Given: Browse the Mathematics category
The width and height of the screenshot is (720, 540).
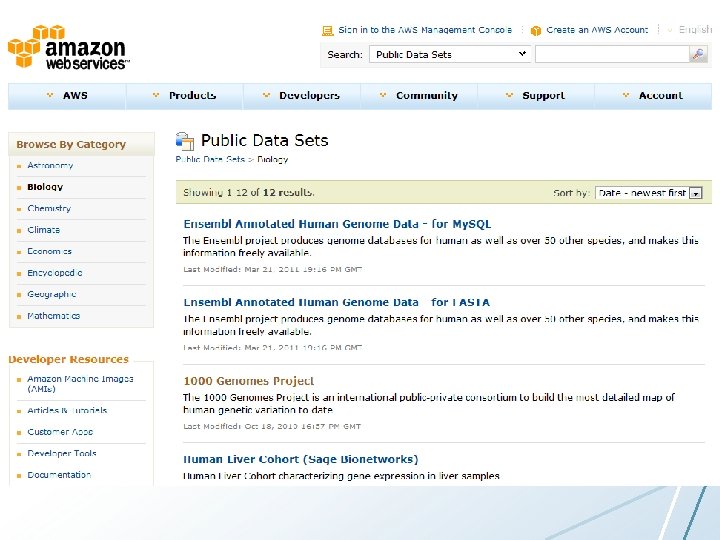Looking at the screenshot, I should [x=54, y=316].
